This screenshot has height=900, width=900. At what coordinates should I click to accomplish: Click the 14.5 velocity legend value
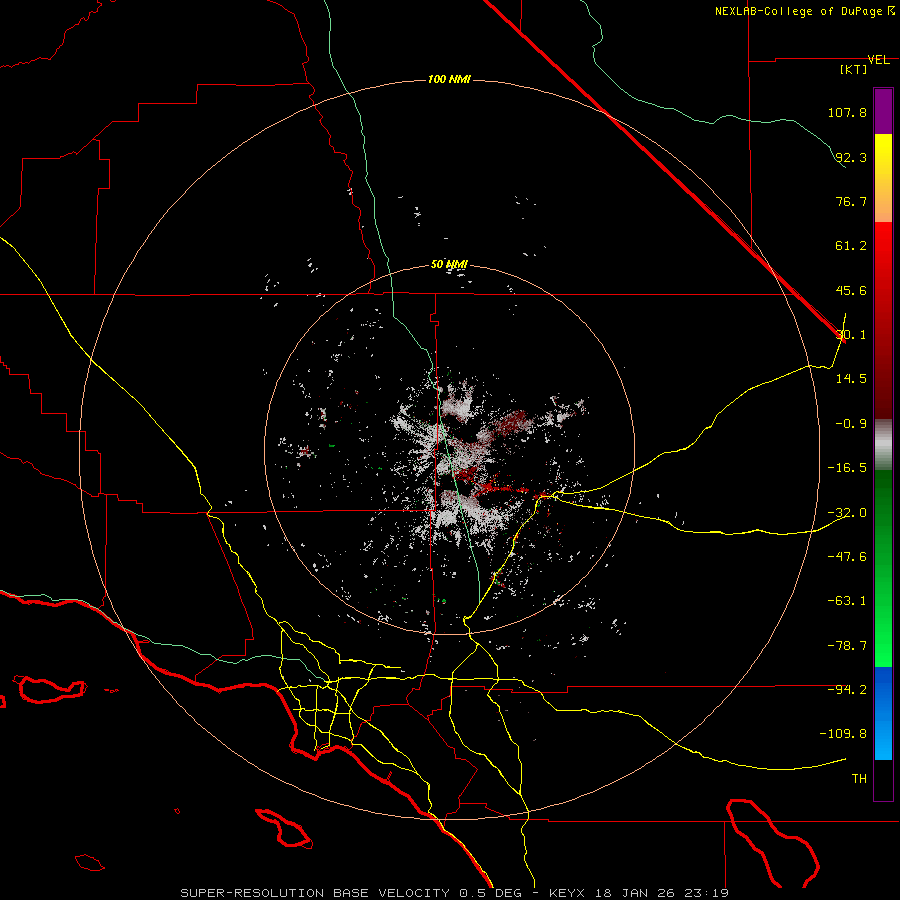[851, 379]
